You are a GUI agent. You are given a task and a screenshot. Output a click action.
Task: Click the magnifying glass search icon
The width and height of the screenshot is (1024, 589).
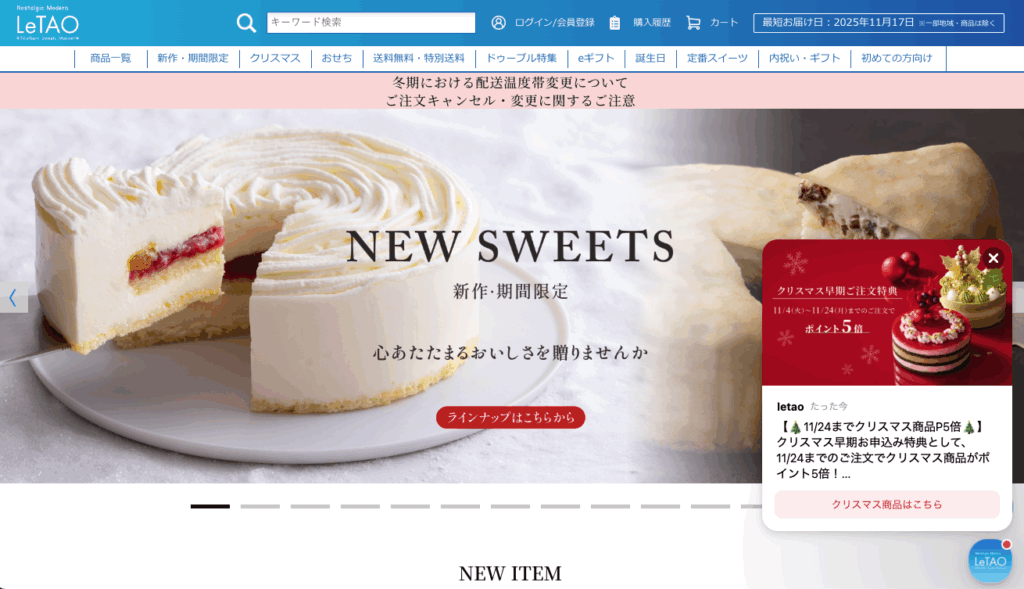(246, 23)
